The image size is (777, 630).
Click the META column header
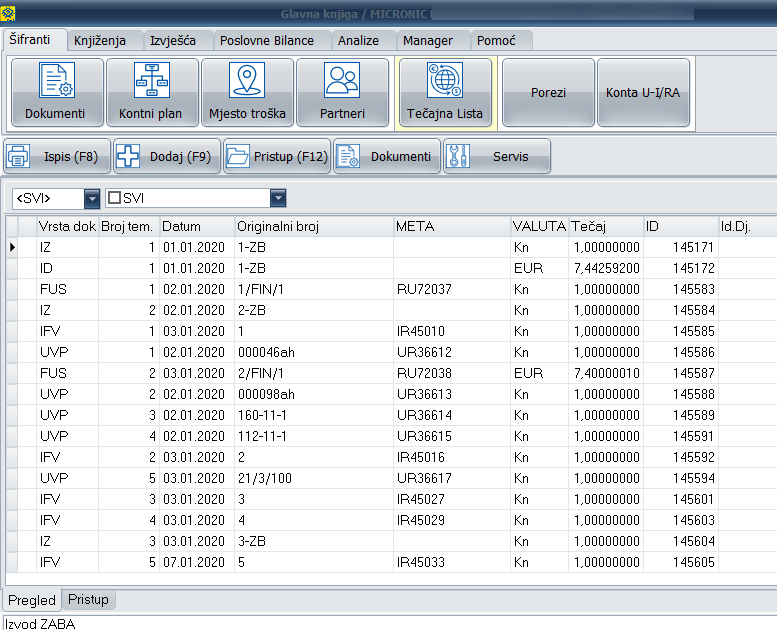click(452, 227)
